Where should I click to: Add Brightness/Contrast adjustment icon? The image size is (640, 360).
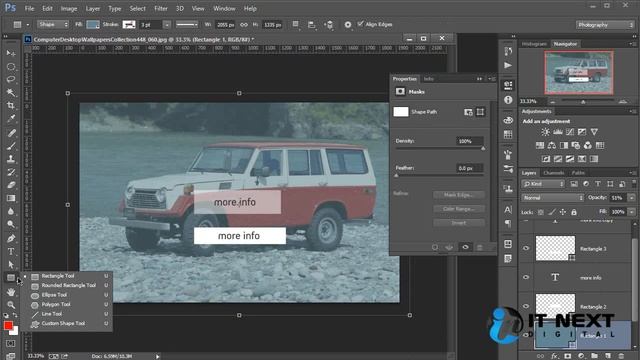[545, 132]
